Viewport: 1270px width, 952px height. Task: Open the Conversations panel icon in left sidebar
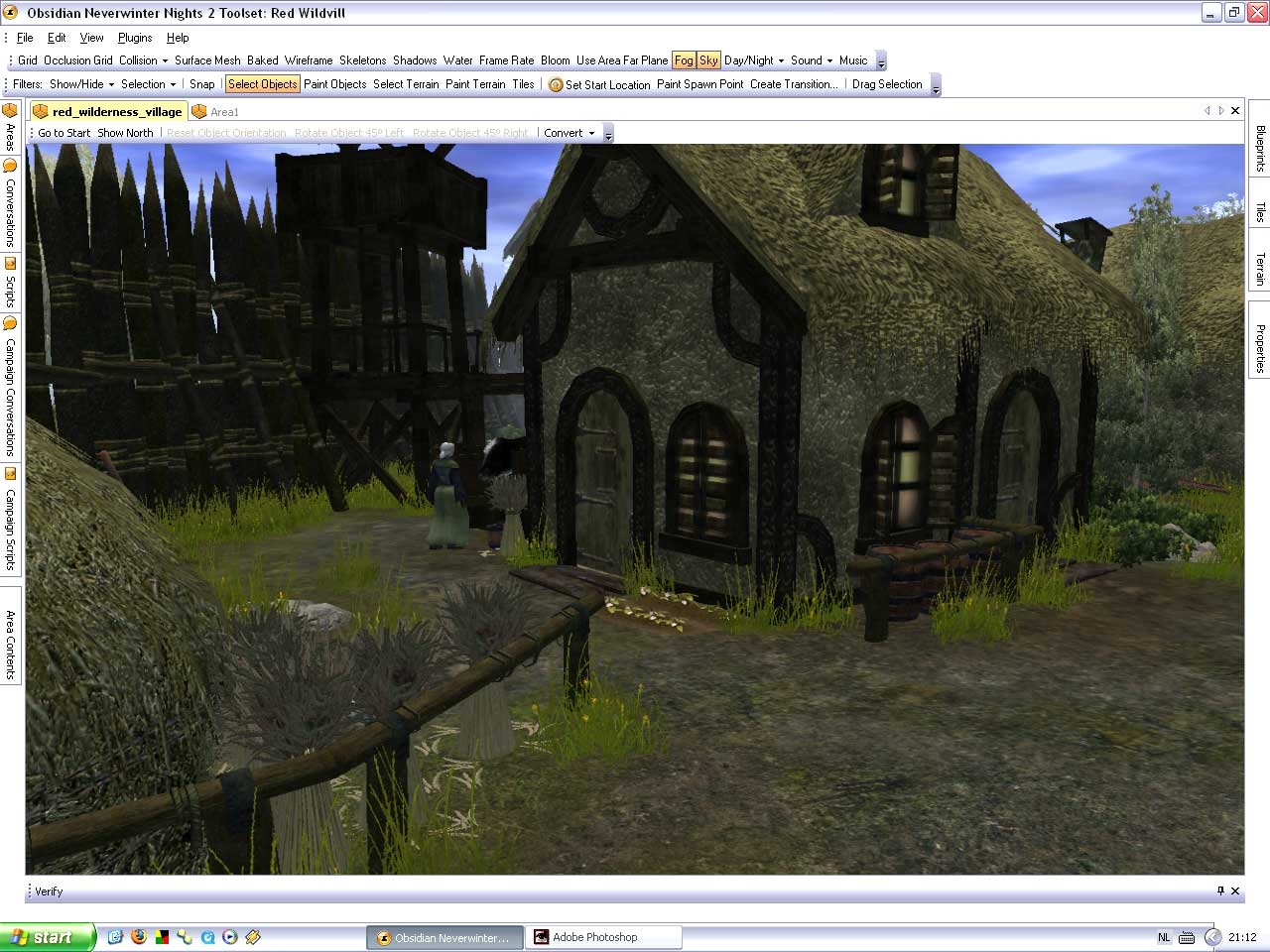point(10,166)
